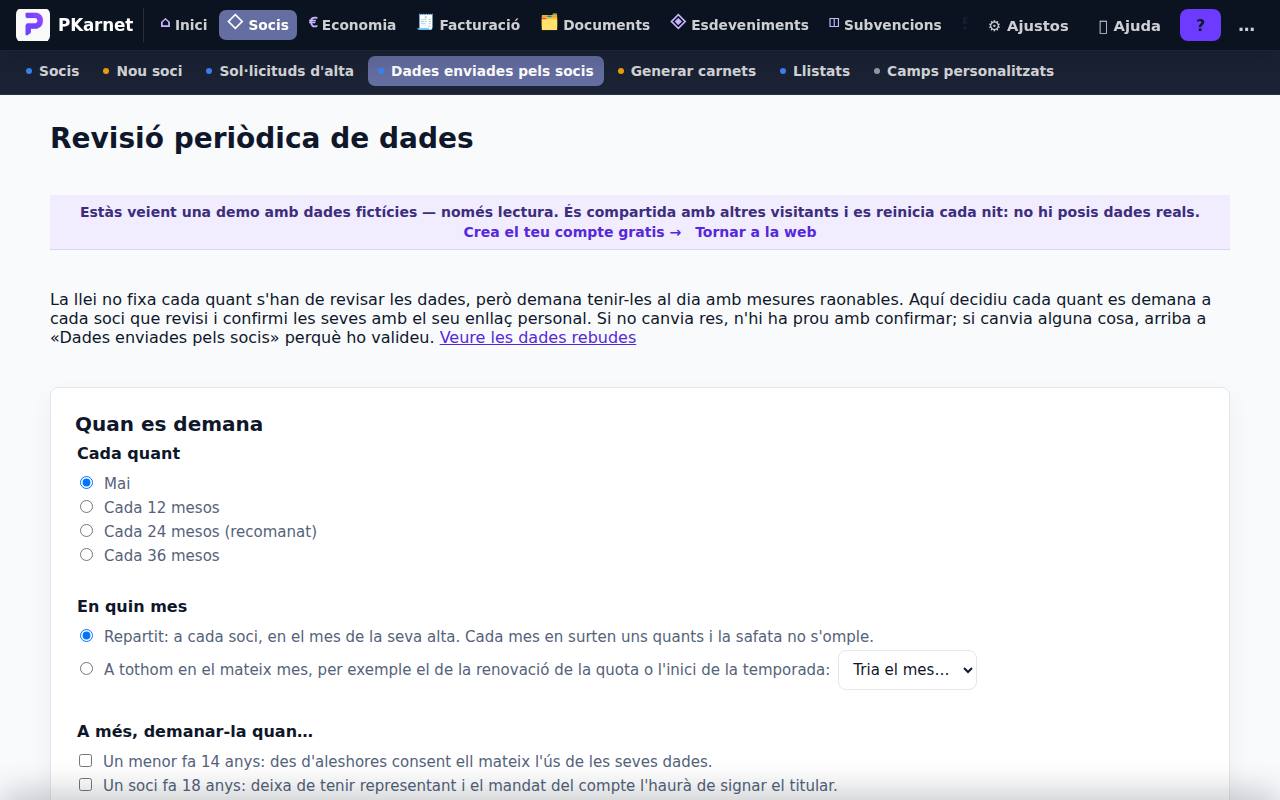Click the Quan es demana heading
This screenshot has height=800, width=1280.
click(x=169, y=424)
